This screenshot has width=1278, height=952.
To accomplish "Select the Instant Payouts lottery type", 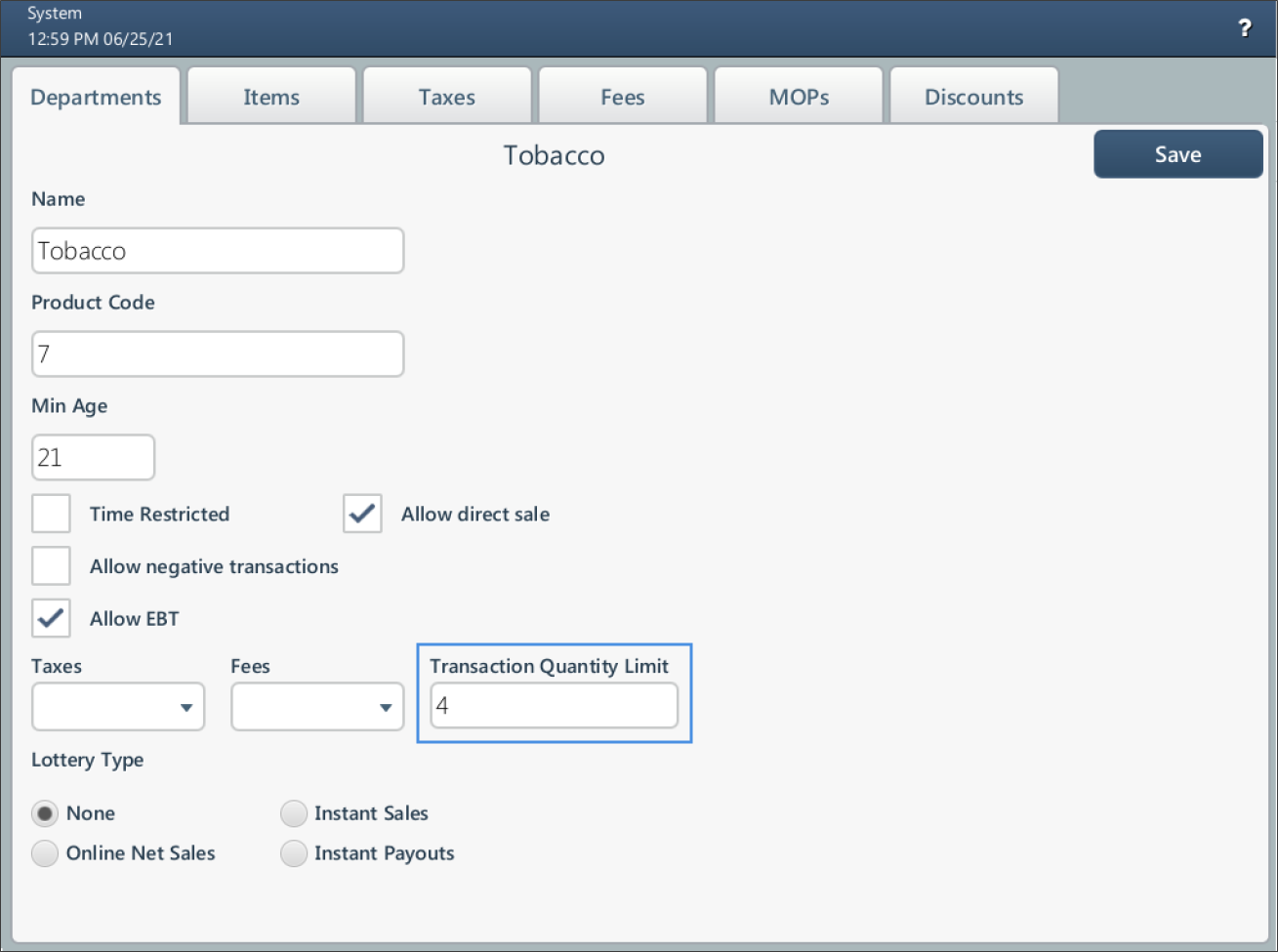I will [x=294, y=852].
